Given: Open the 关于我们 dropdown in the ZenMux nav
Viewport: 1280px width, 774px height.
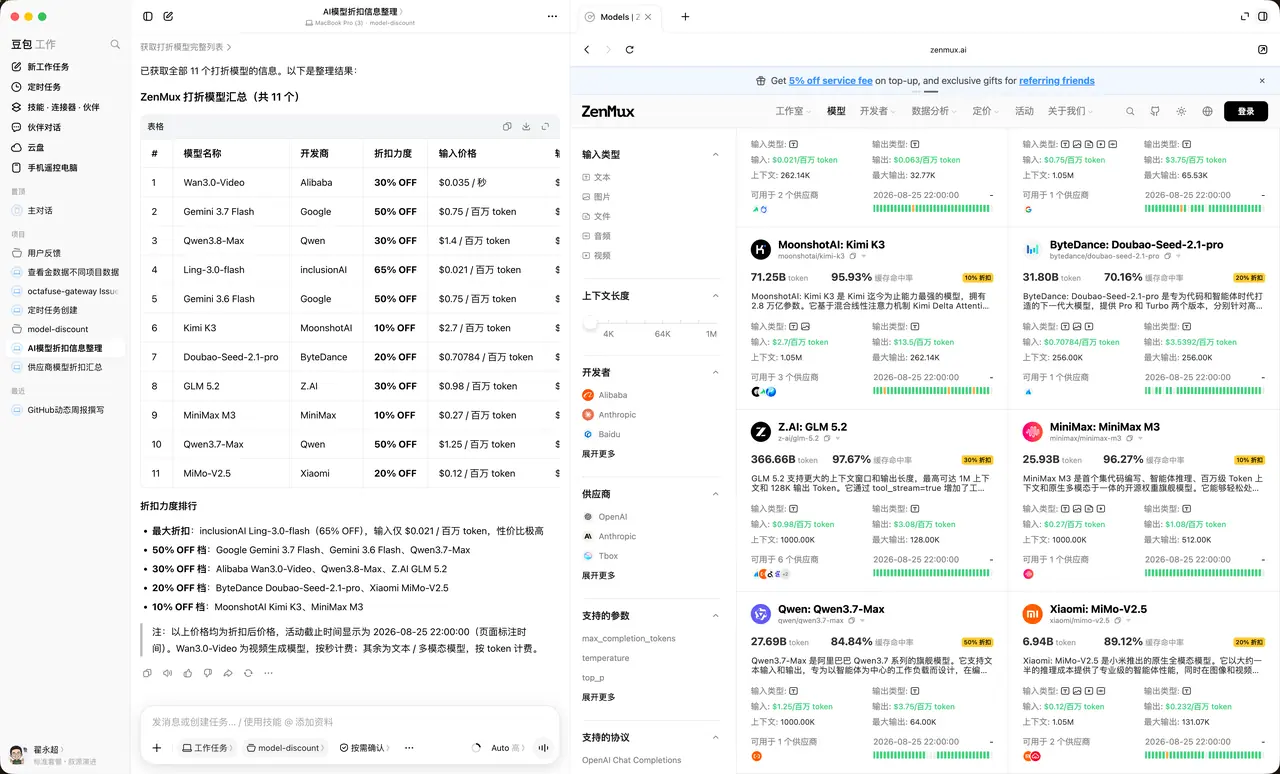Looking at the screenshot, I should point(1070,112).
